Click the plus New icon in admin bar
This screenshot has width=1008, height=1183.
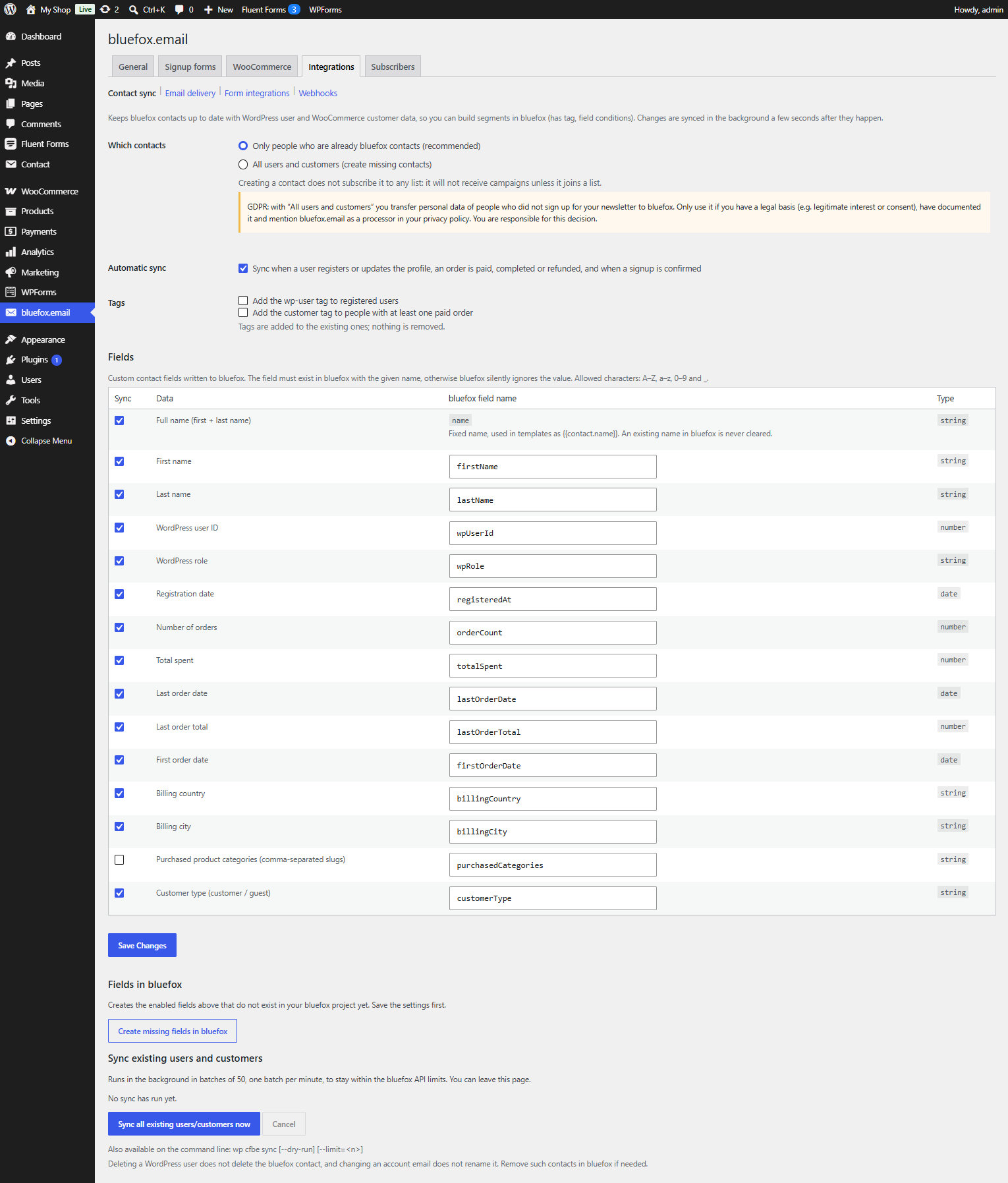pyautogui.click(x=208, y=9)
